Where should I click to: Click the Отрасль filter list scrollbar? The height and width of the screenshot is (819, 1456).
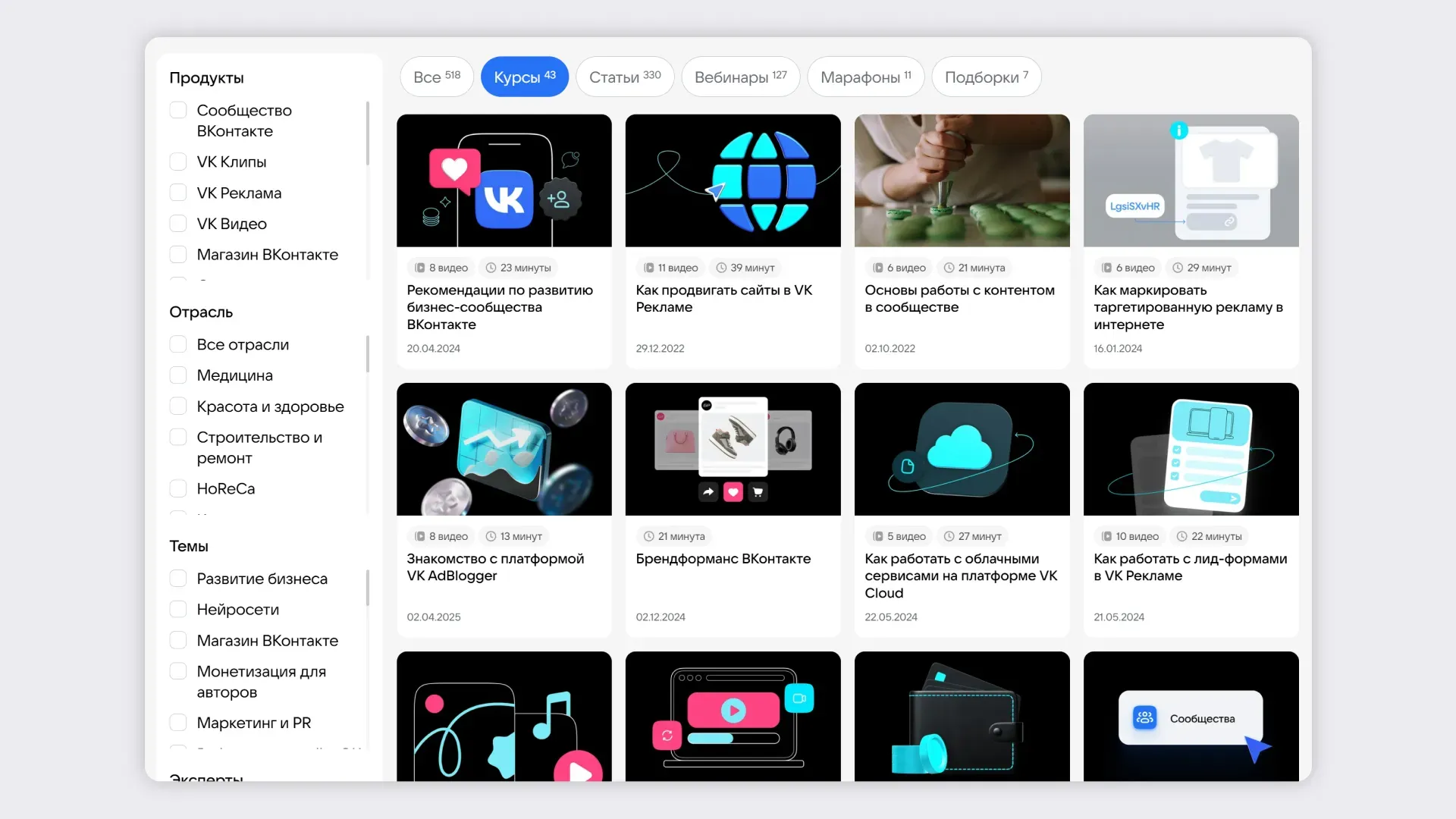(368, 354)
